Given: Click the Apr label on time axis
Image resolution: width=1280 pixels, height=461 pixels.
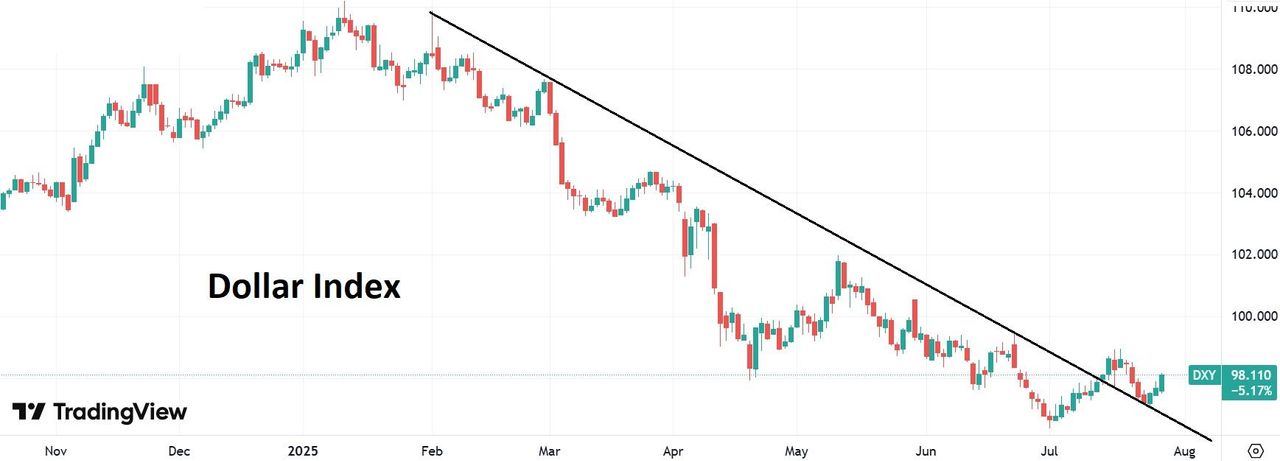Looking at the screenshot, I should pos(672,449).
